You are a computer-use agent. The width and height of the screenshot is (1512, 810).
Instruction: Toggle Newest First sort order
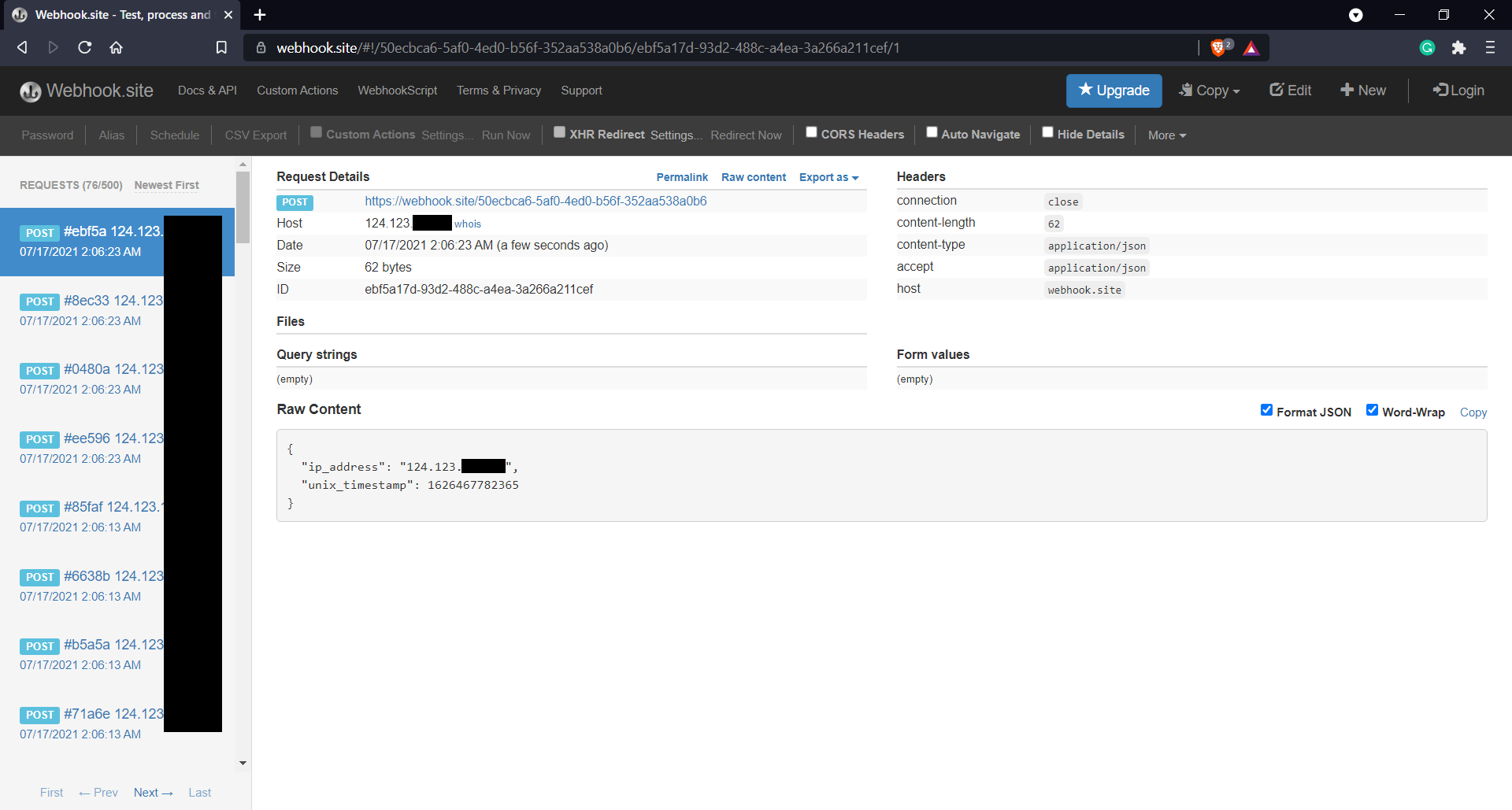click(166, 185)
